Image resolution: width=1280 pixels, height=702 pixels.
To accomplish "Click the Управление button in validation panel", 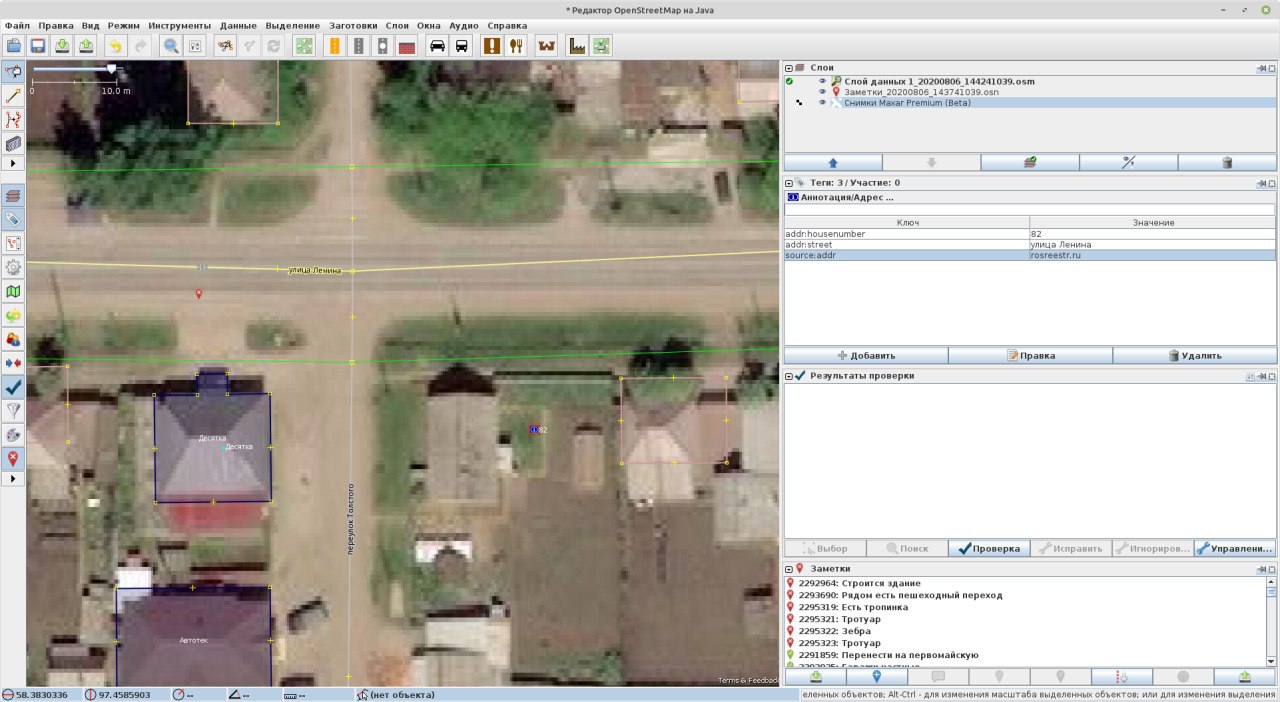I will click(x=1235, y=548).
